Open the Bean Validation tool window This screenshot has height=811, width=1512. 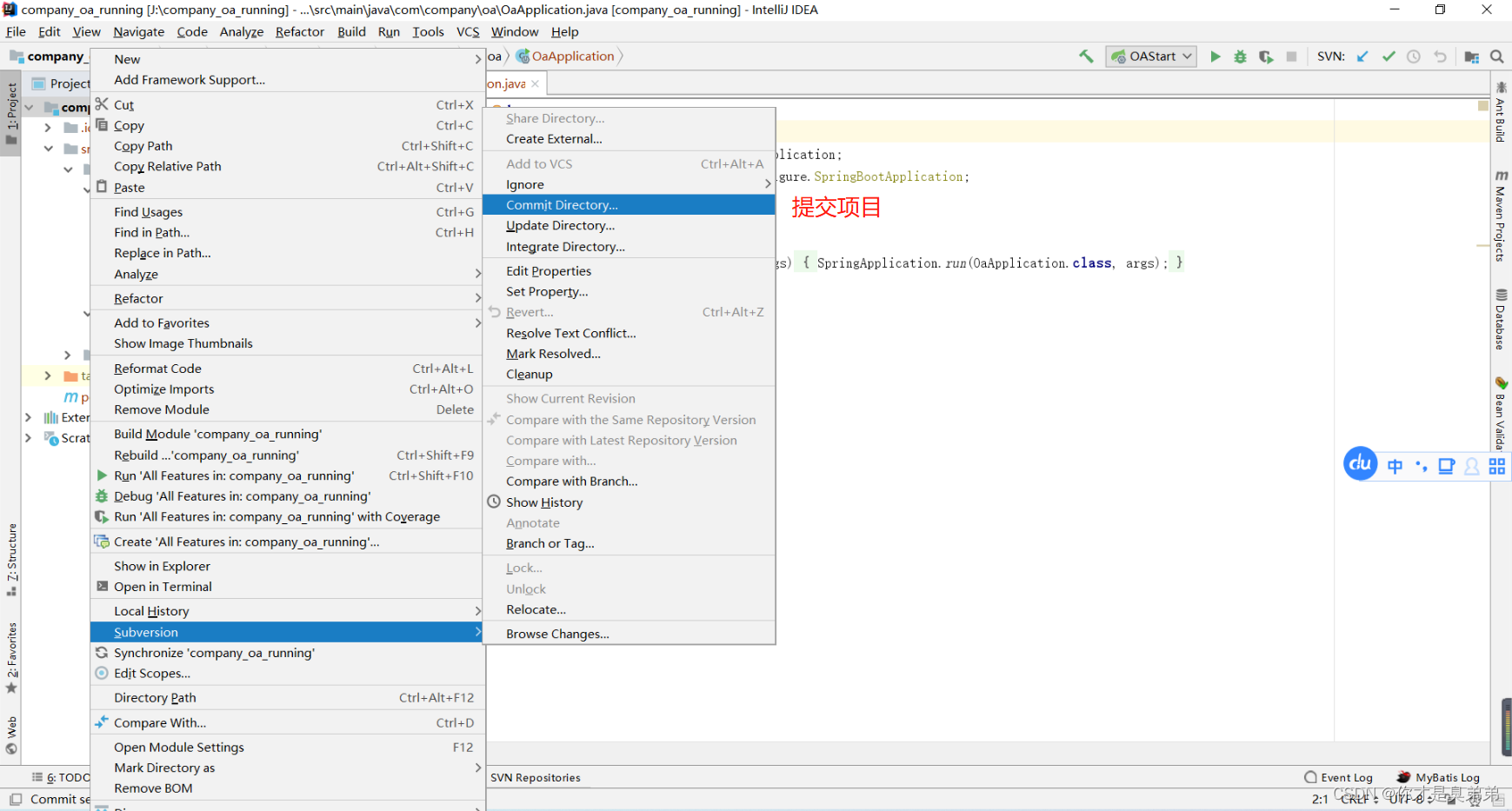1501,413
